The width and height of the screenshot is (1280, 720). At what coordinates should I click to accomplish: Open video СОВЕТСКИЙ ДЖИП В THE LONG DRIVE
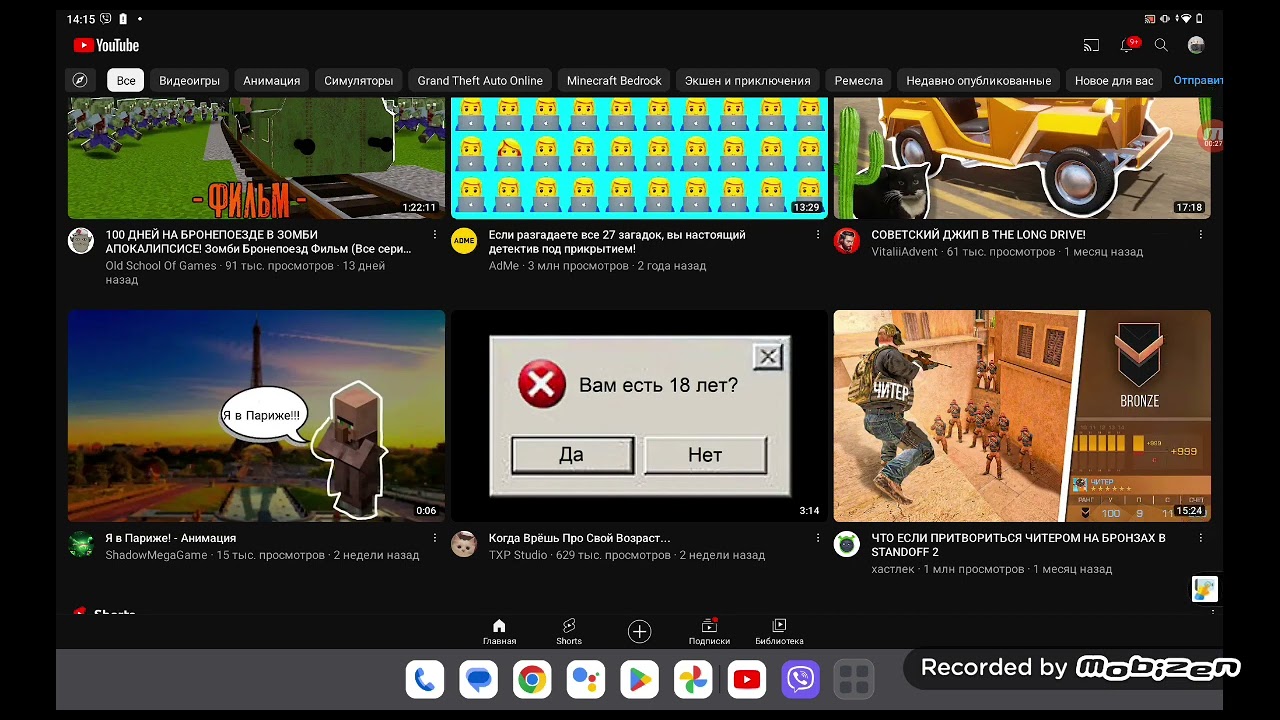click(978, 235)
